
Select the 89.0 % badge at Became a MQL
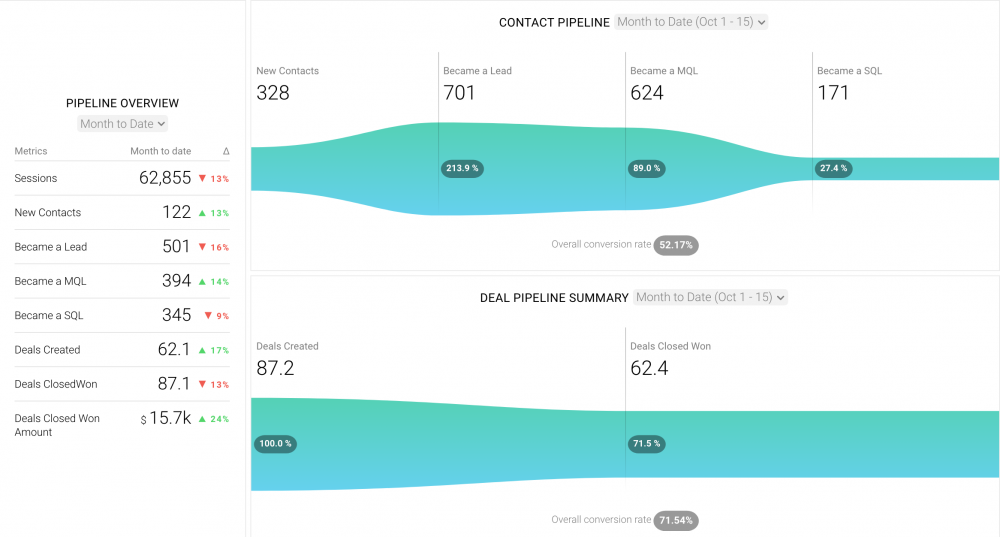(x=646, y=169)
